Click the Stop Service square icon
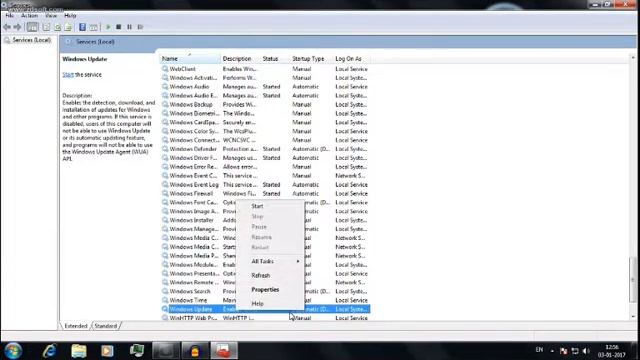 [118, 27]
